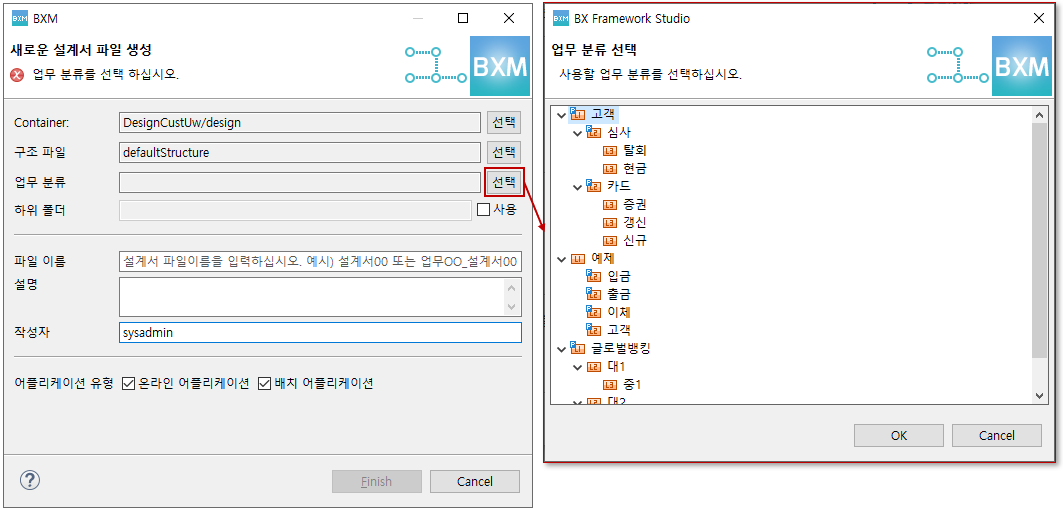This screenshot has height=511, width=1063.
Task: Focus the 설명 text area
Action: click(x=311, y=297)
